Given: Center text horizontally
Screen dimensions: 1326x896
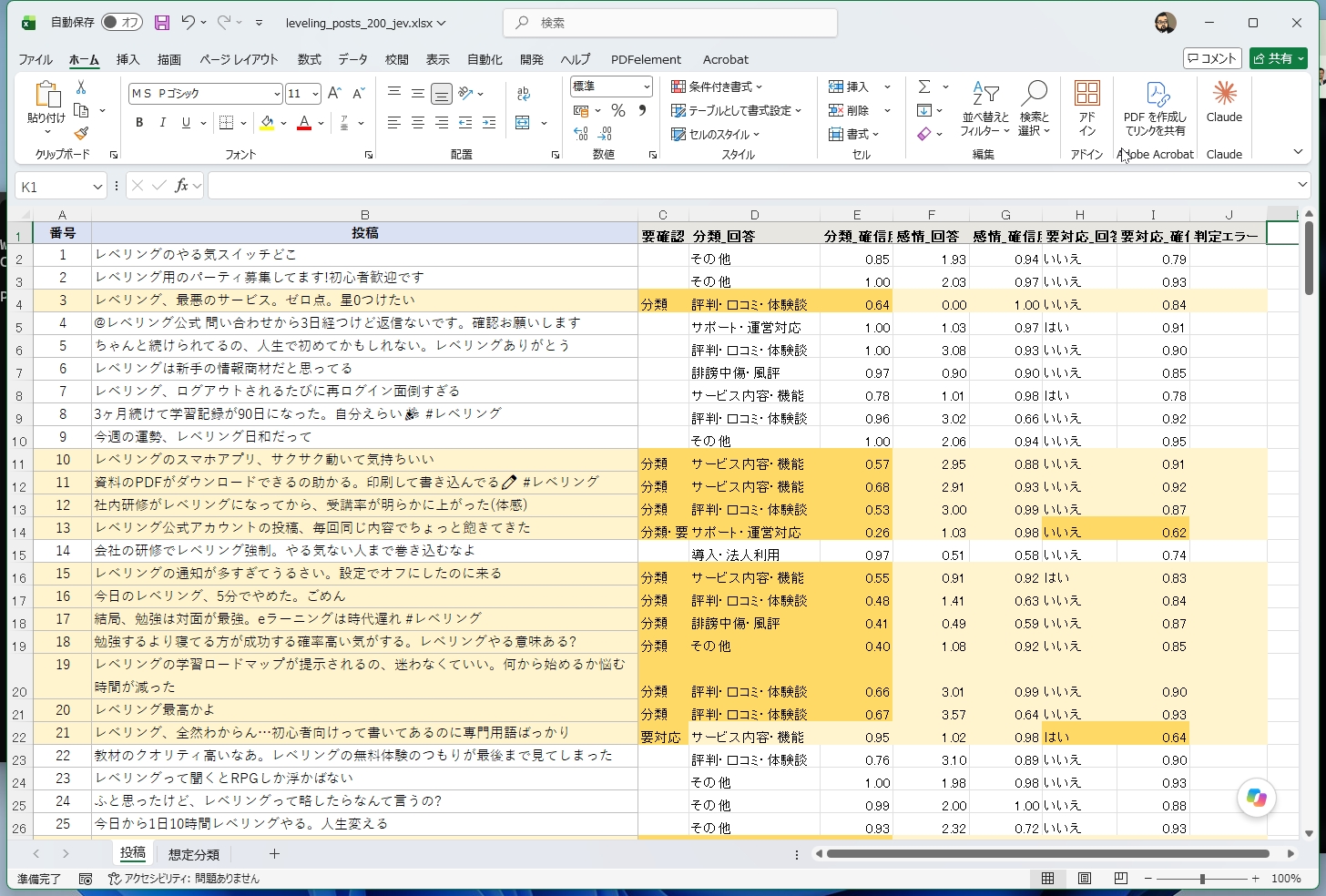Looking at the screenshot, I should pos(417,122).
